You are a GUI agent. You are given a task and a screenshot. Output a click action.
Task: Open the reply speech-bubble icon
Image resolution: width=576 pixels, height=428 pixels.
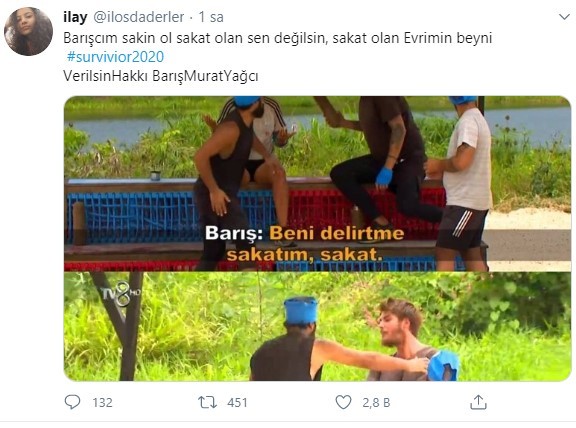click(72, 402)
